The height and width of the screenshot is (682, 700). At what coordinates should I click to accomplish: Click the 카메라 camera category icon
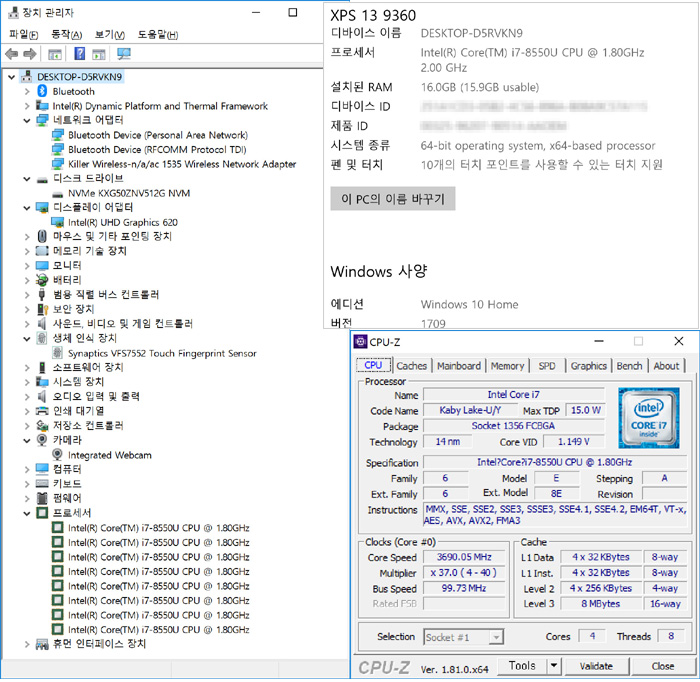(42, 440)
